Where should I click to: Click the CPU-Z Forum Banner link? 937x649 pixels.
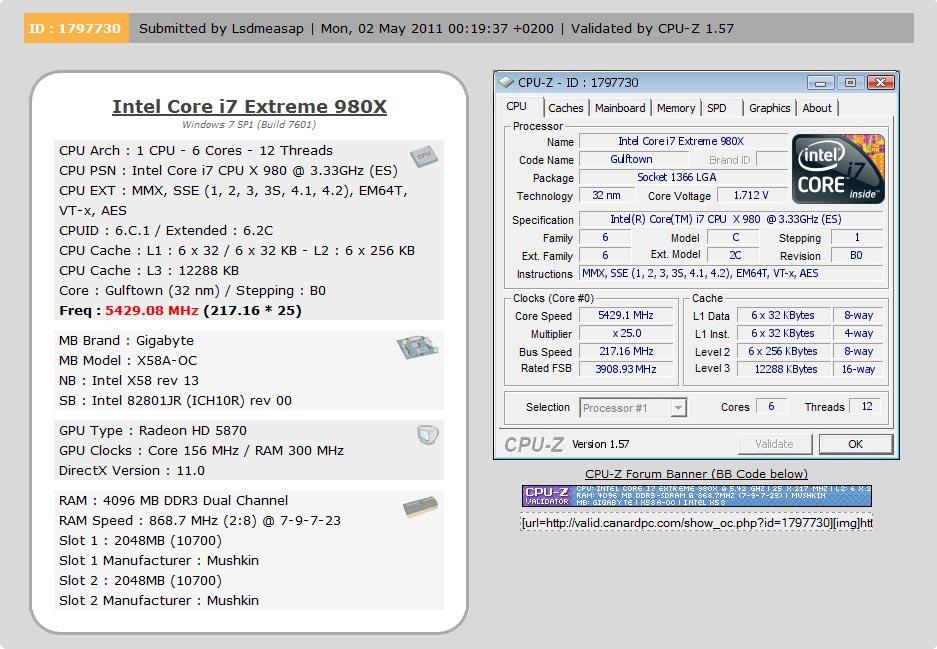[696, 474]
